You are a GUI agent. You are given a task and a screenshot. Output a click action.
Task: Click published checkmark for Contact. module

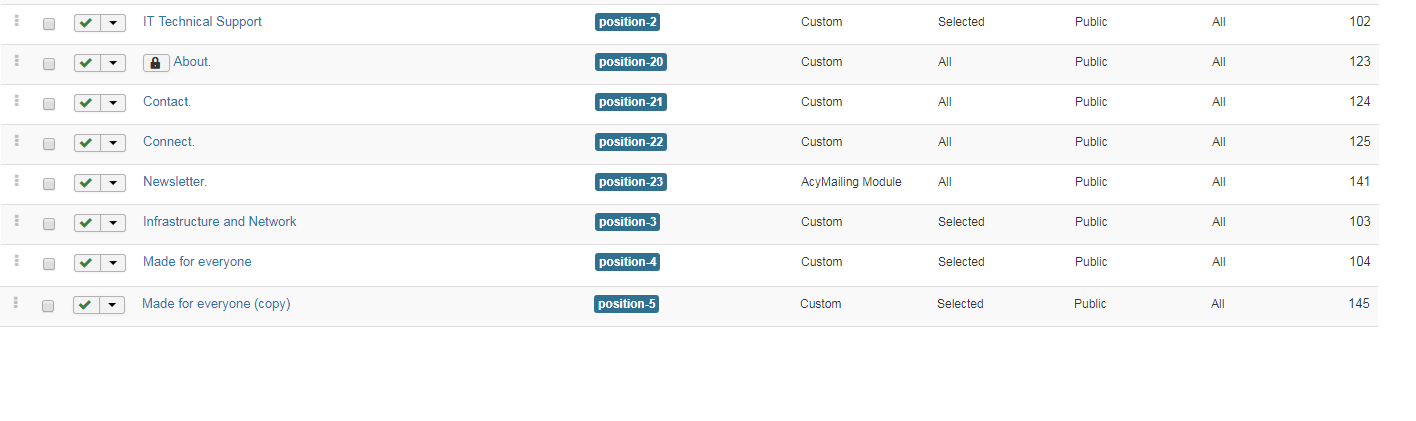(87, 103)
